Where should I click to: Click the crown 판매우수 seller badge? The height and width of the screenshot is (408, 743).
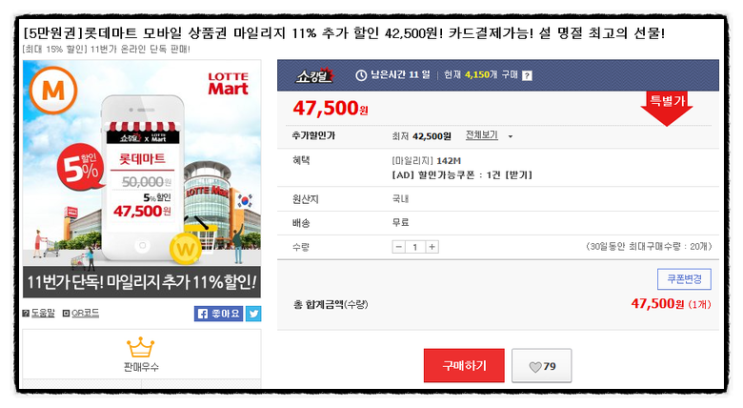click(141, 354)
